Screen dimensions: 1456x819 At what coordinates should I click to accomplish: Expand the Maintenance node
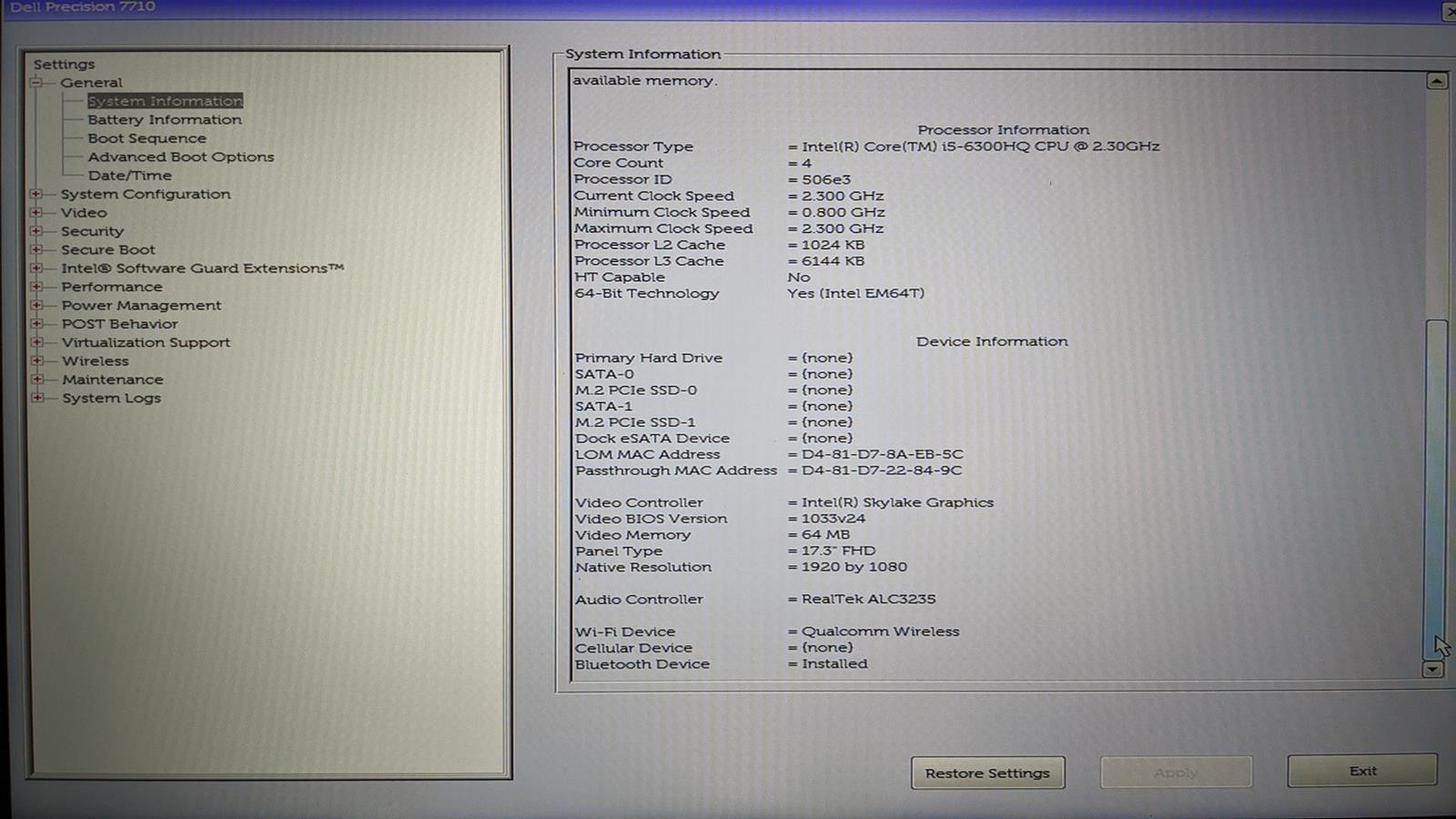[x=36, y=379]
